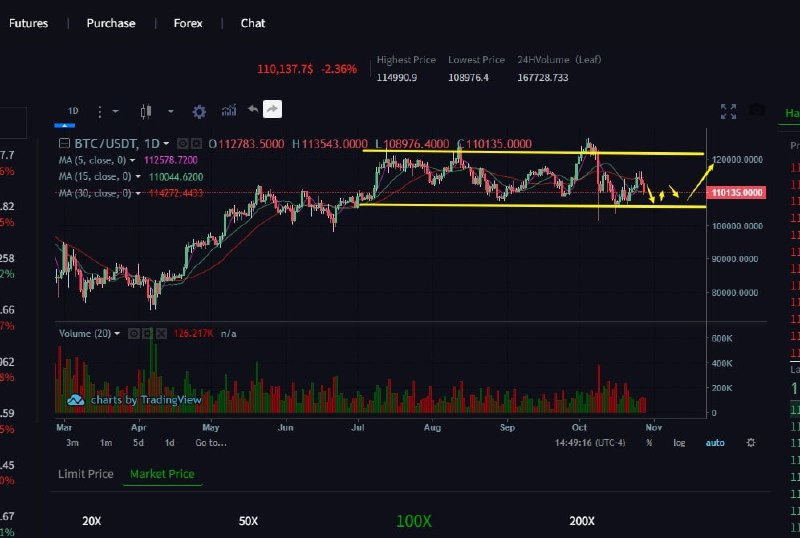Open chart settings gear in top toolbar
Viewport: 800px width, 538px height.
pyautogui.click(x=199, y=111)
